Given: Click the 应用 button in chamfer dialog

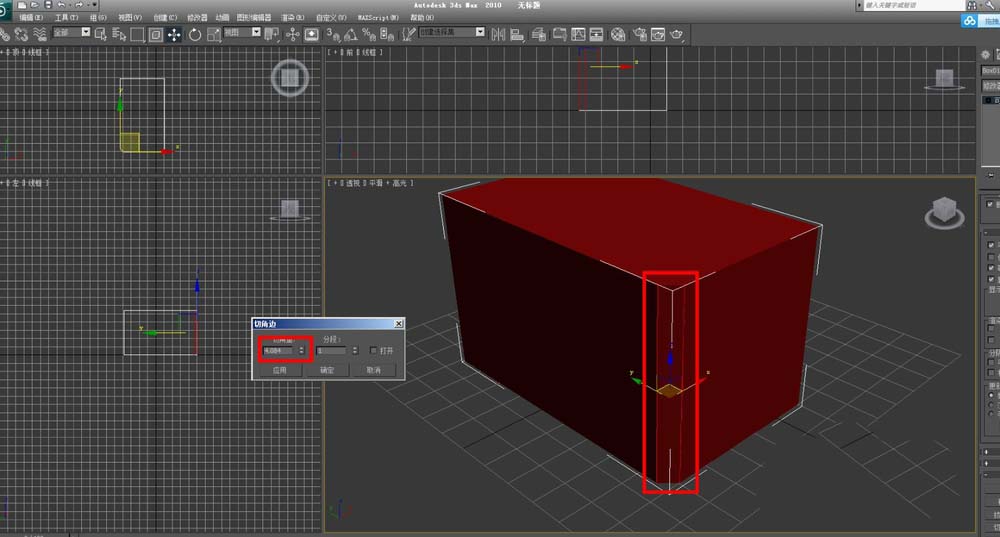Looking at the screenshot, I should (279, 370).
